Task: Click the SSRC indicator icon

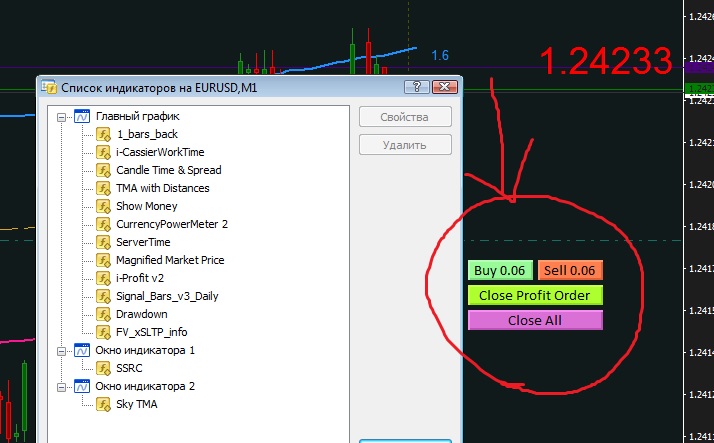Action: click(x=103, y=368)
